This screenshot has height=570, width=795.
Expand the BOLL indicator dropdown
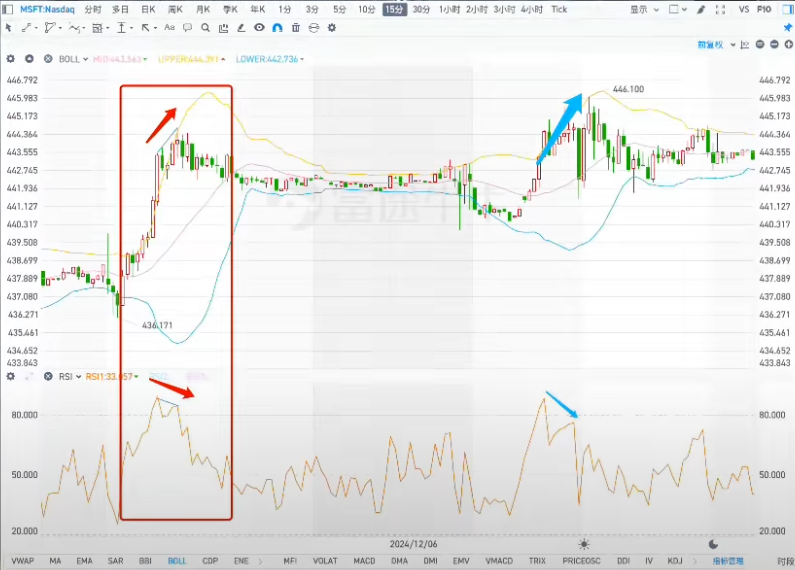(x=74, y=59)
